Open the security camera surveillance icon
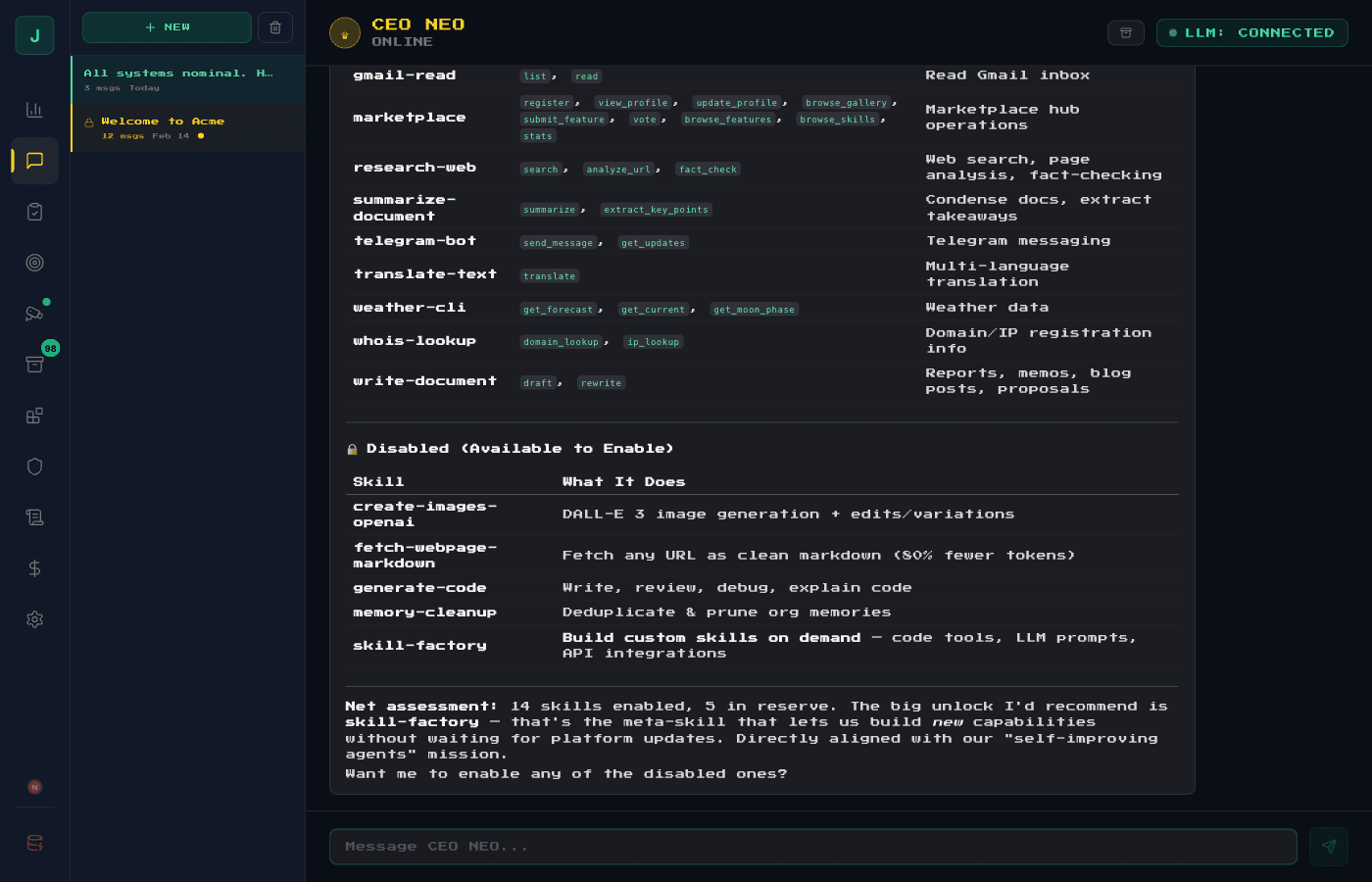The width and height of the screenshot is (1372, 882). 34,314
